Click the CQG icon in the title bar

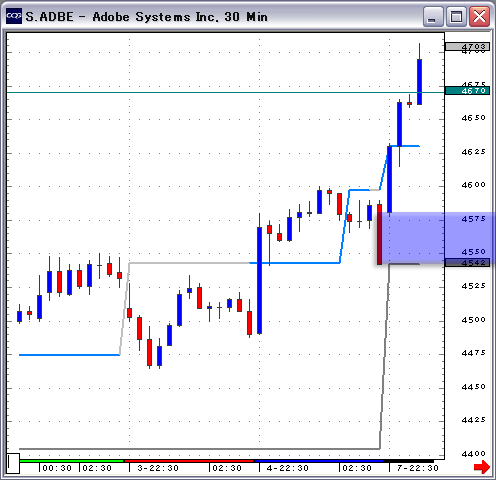14,16
